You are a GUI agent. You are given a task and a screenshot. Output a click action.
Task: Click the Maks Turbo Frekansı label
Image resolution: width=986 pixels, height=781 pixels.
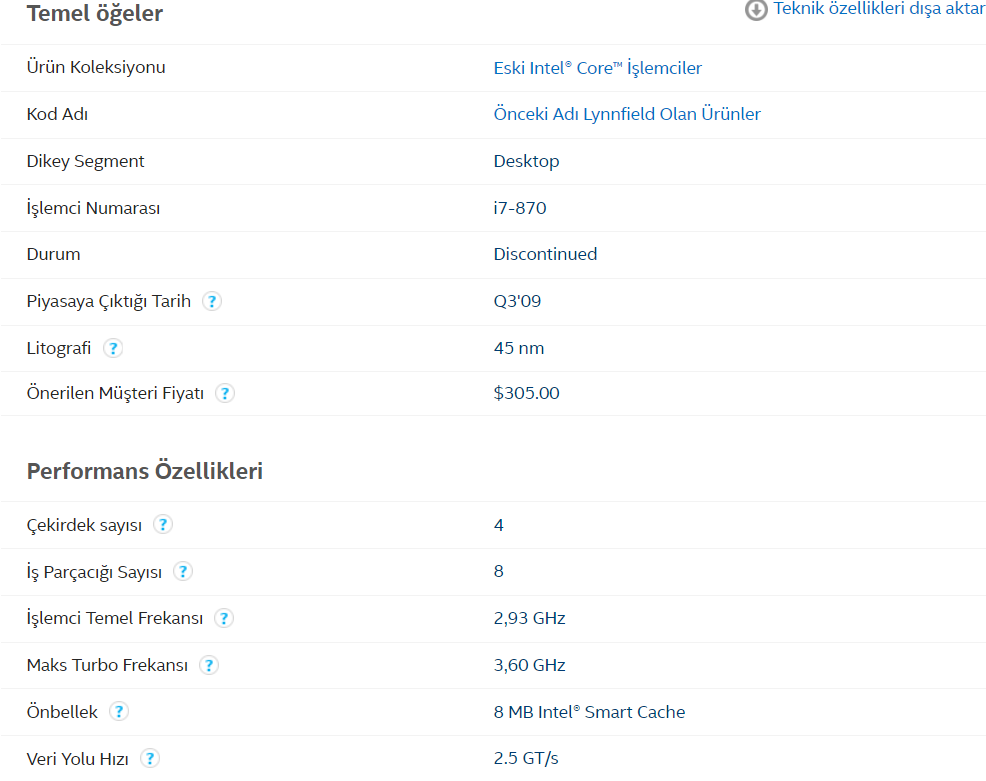point(107,665)
